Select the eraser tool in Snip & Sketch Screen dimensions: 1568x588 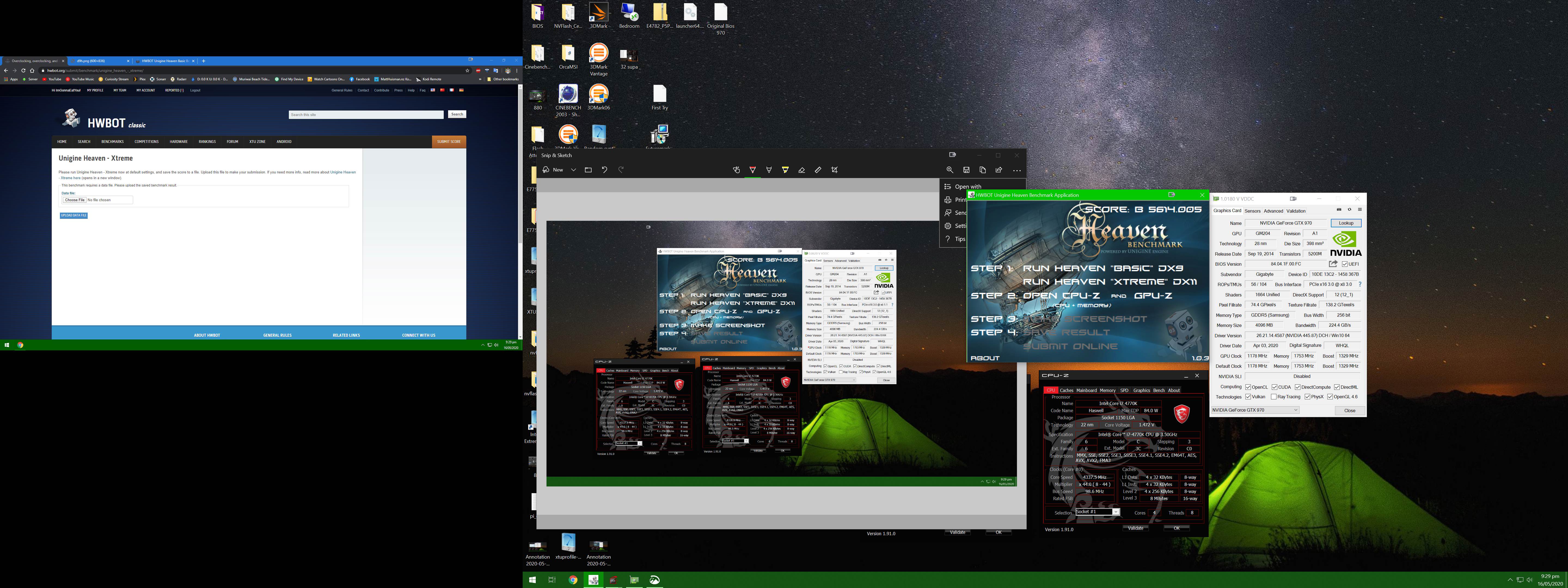pyautogui.click(x=802, y=170)
